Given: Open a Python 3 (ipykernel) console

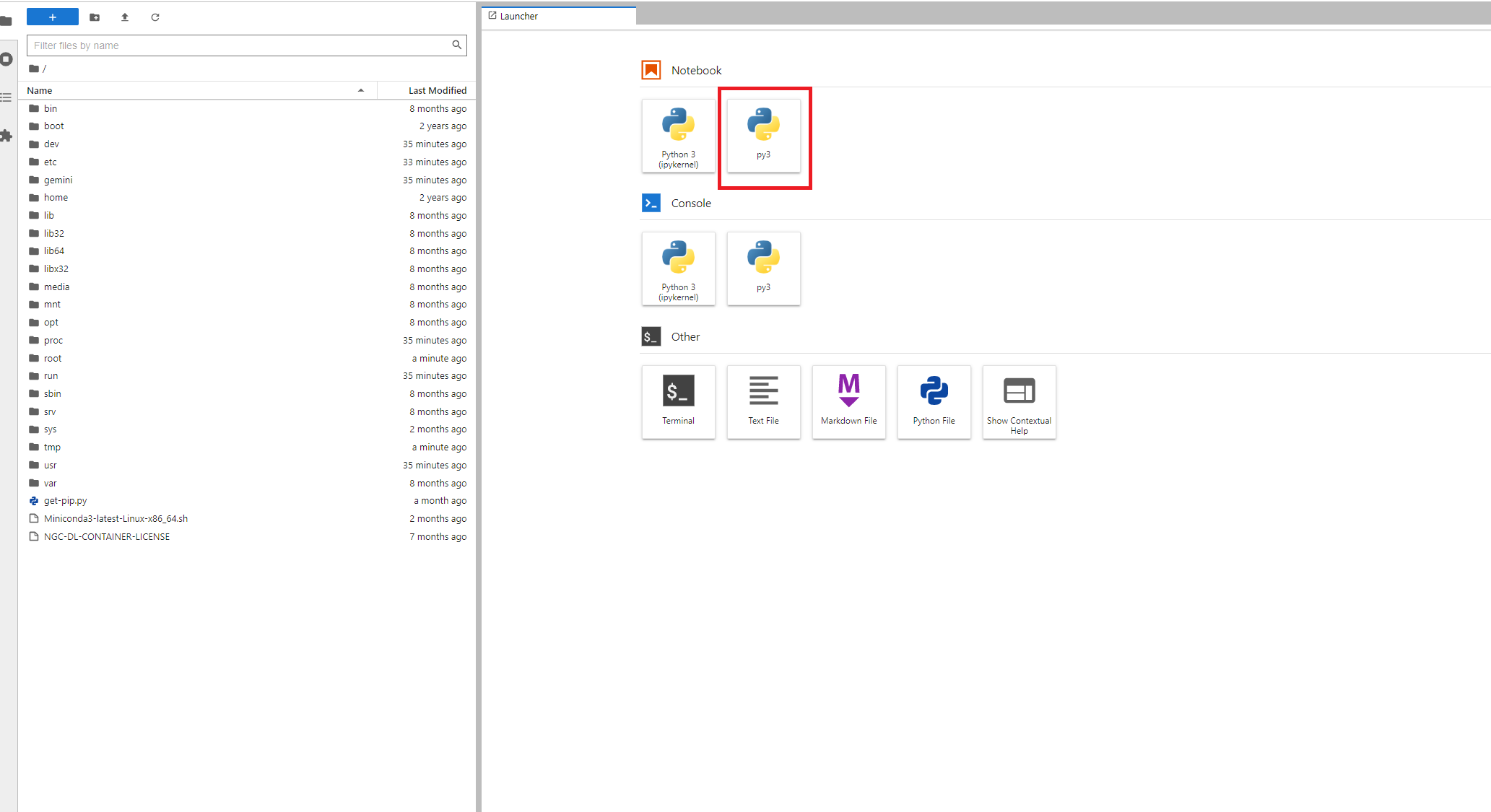Looking at the screenshot, I should (678, 269).
